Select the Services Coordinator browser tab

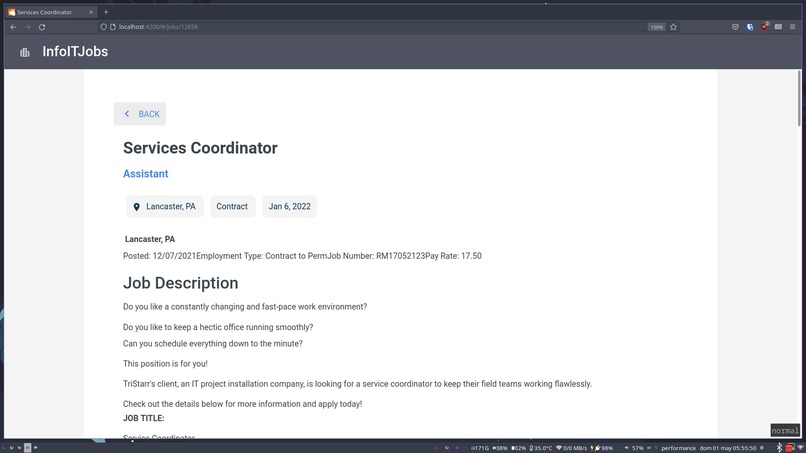pyautogui.click(x=50, y=12)
